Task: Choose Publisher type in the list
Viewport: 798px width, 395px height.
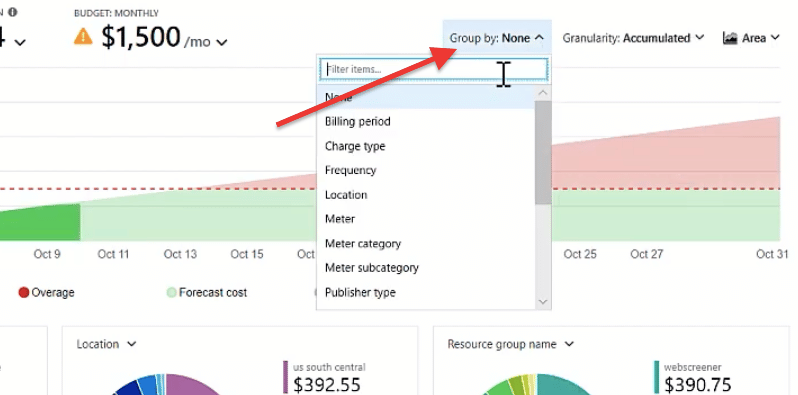Action: click(x=425, y=292)
